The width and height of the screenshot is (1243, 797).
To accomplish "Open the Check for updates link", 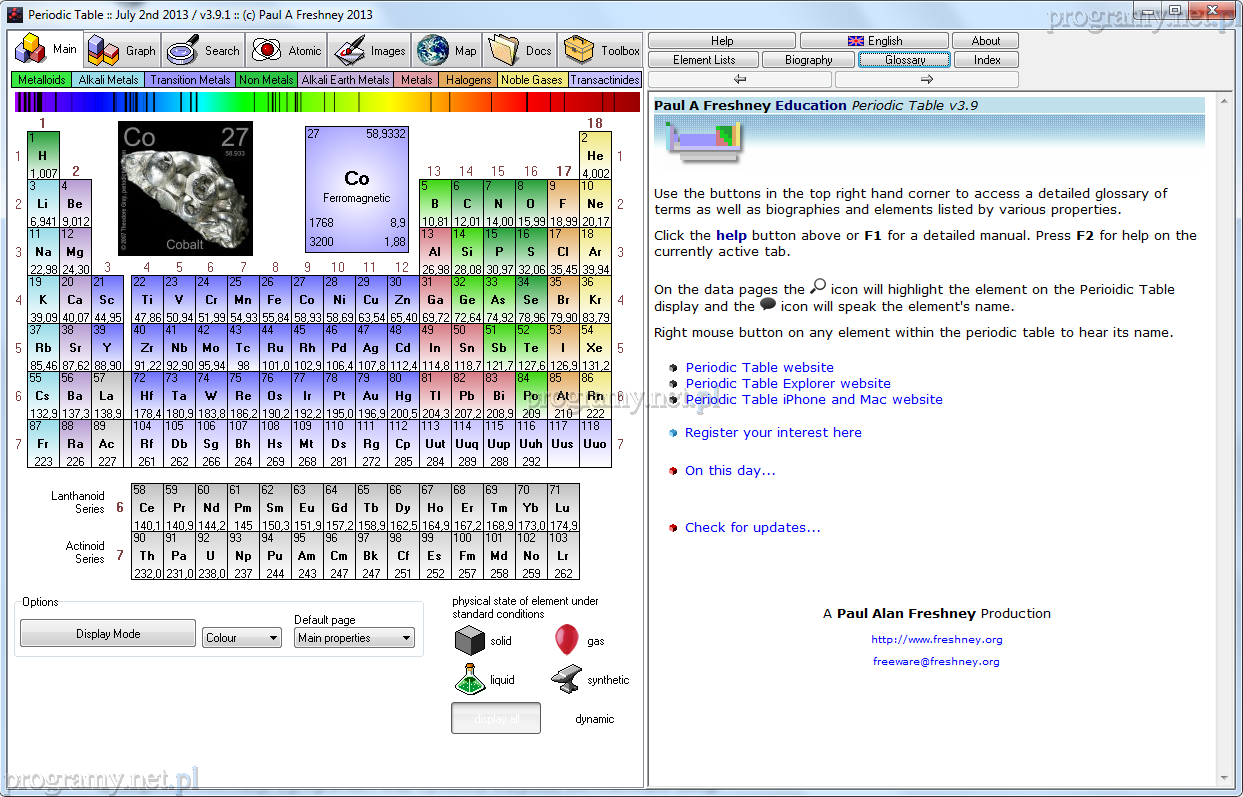I will pyautogui.click(x=752, y=528).
